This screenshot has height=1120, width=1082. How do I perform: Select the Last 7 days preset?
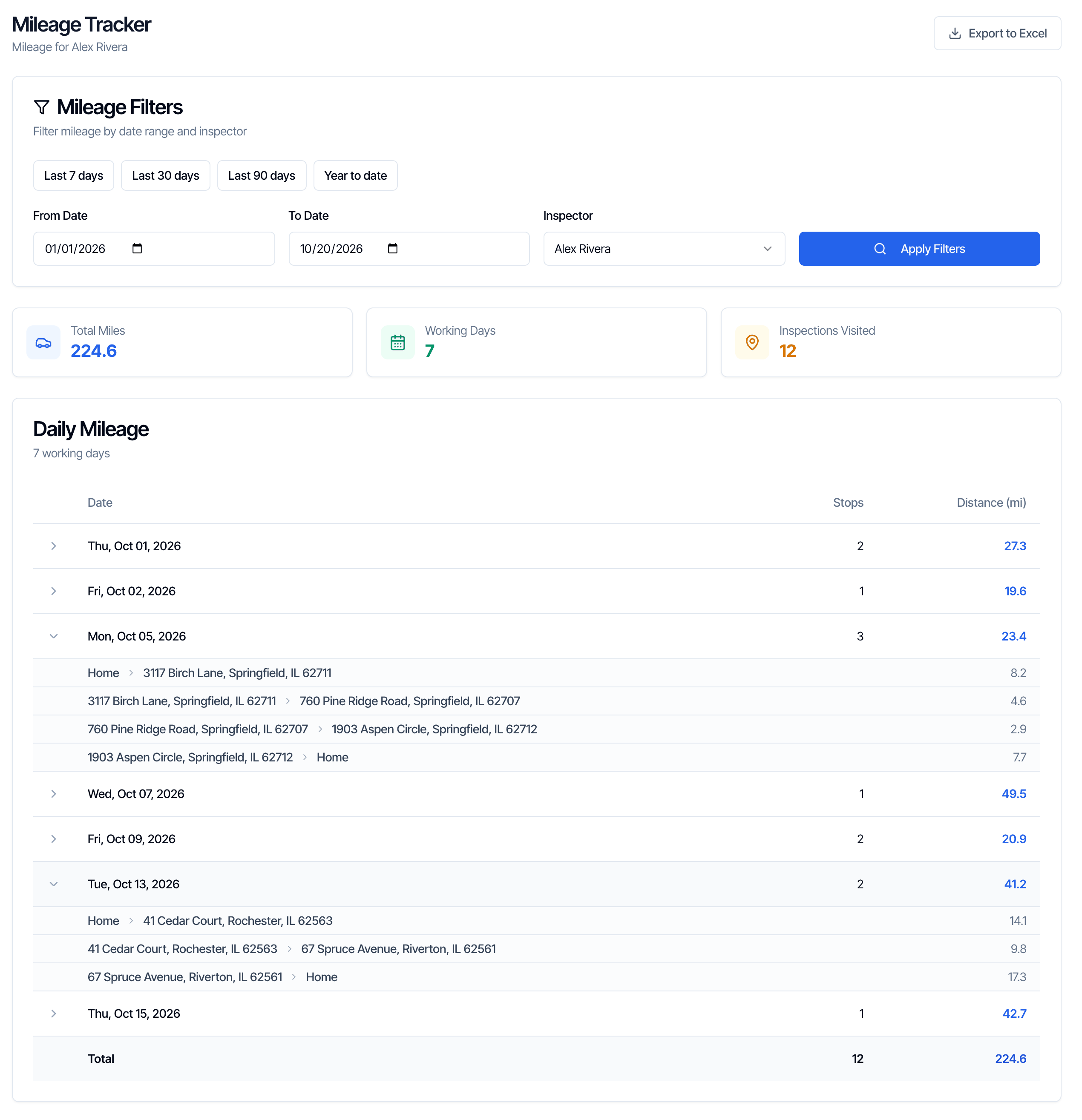(74, 175)
